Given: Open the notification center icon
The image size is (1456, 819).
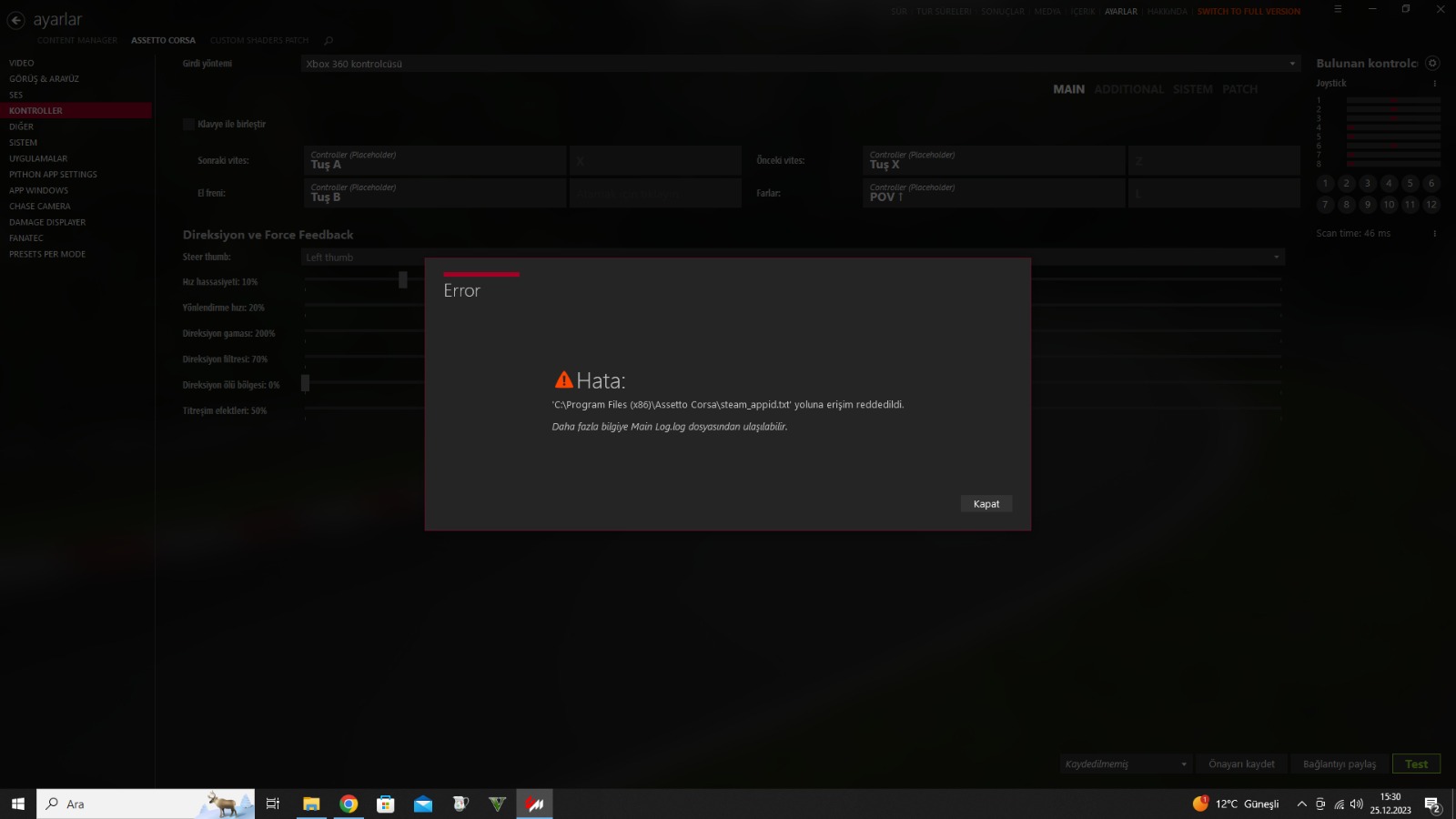Looking at the screenshot, I should (1432, 804).
